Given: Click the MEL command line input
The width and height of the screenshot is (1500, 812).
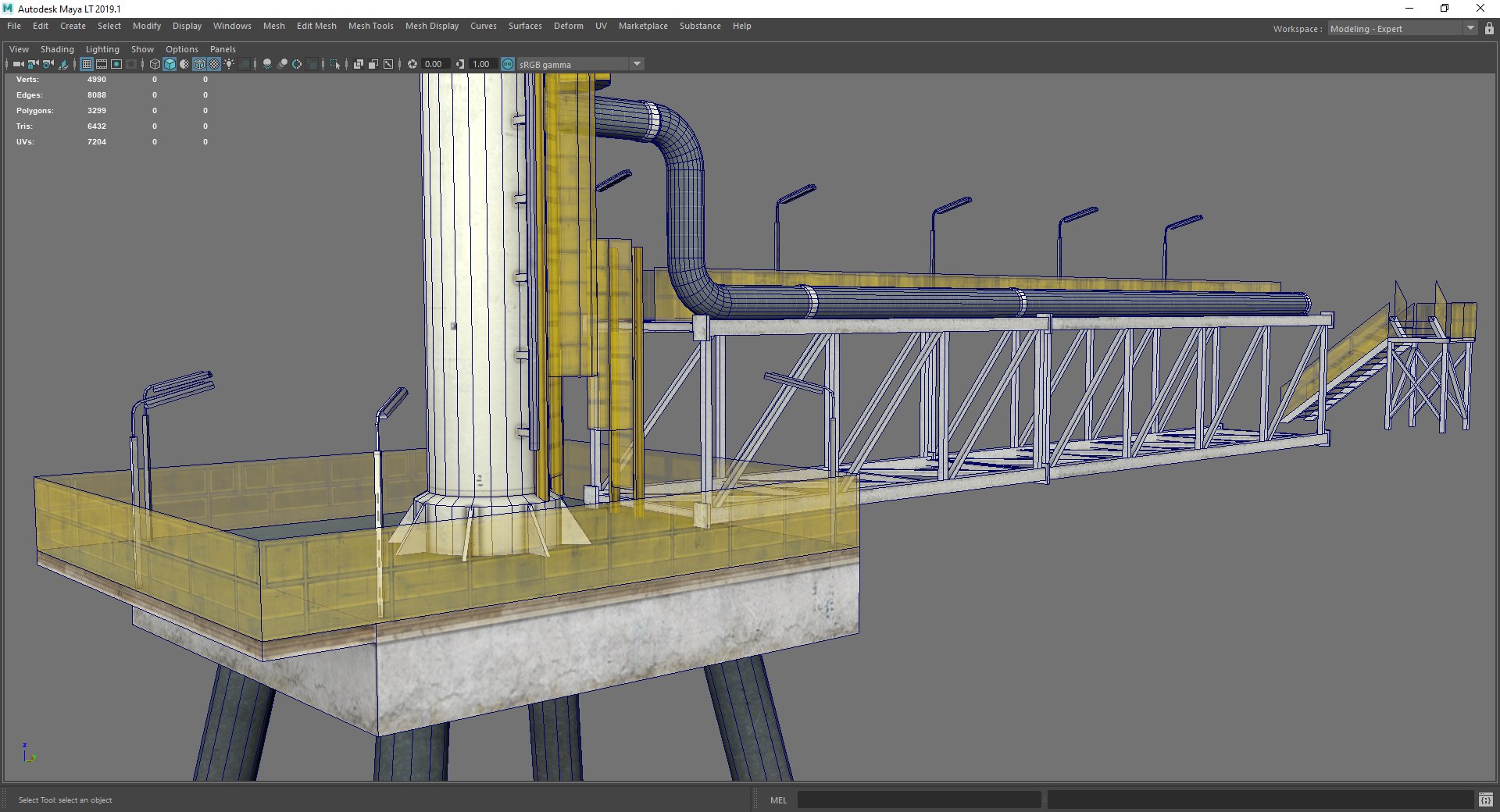Looking at the screenshot, I should [x=919, y=800].
